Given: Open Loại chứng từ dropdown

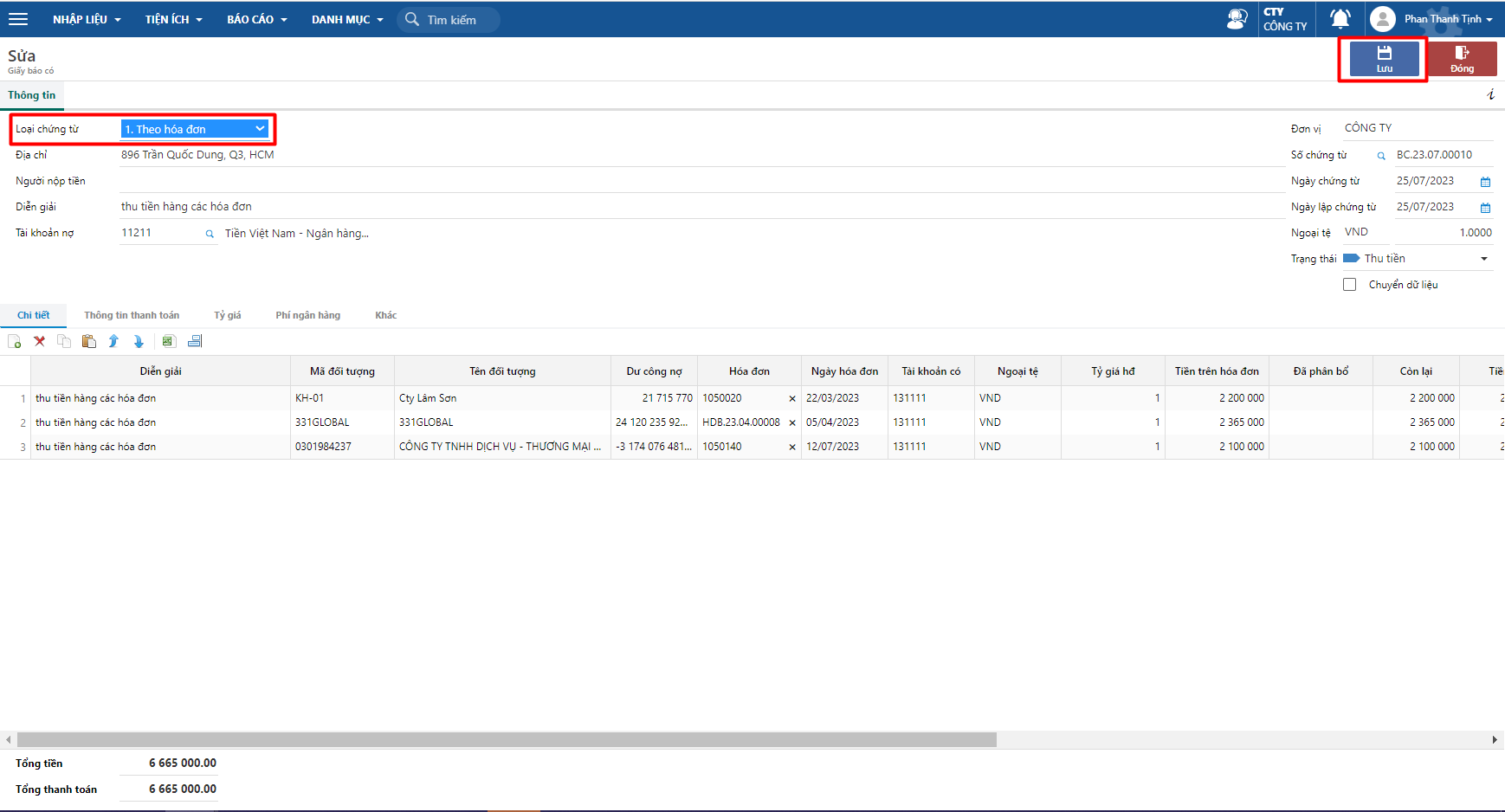Looking at the screenshot, I should (x=195, y=129).
